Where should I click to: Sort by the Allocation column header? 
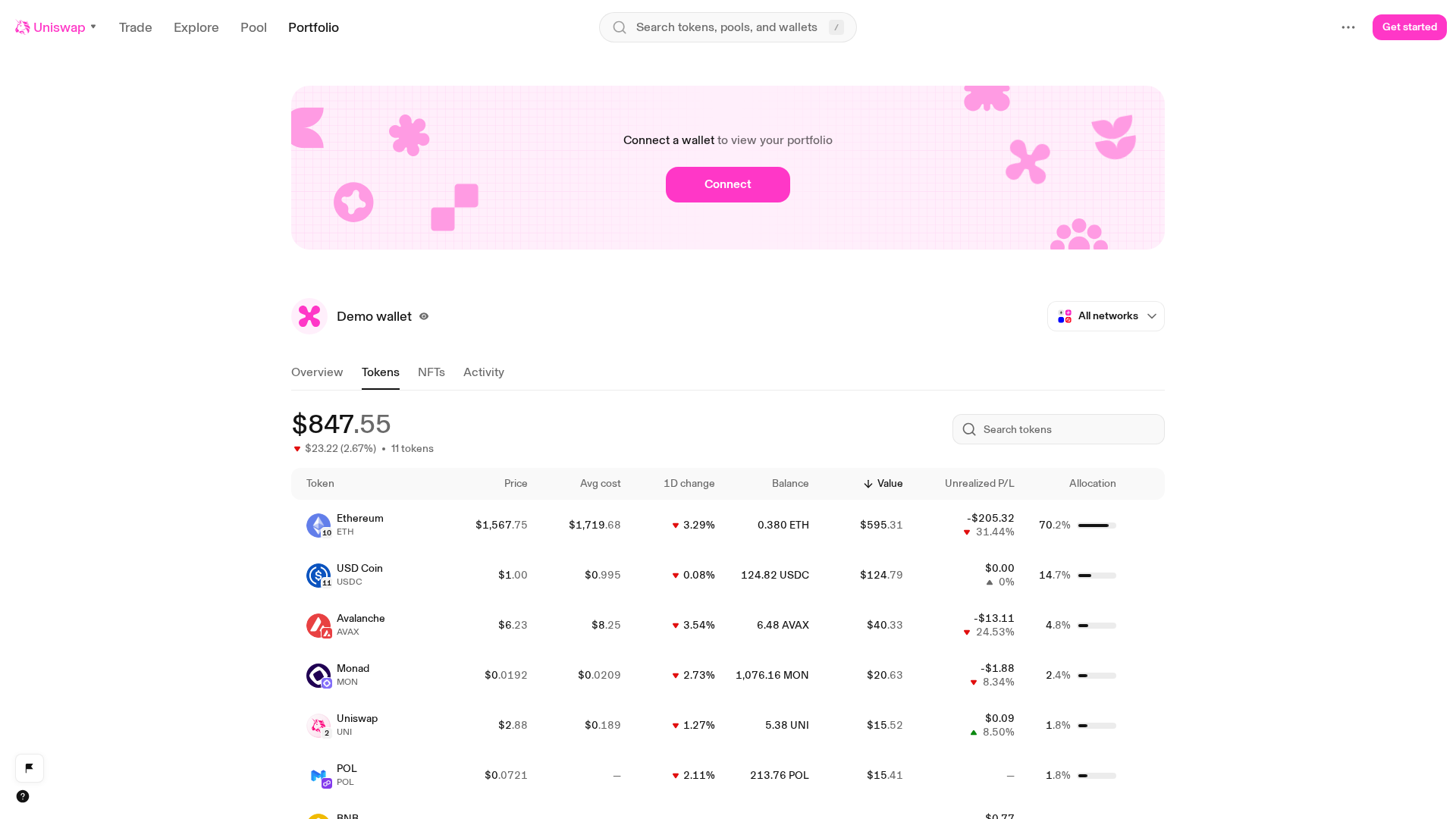point(1093,484)
